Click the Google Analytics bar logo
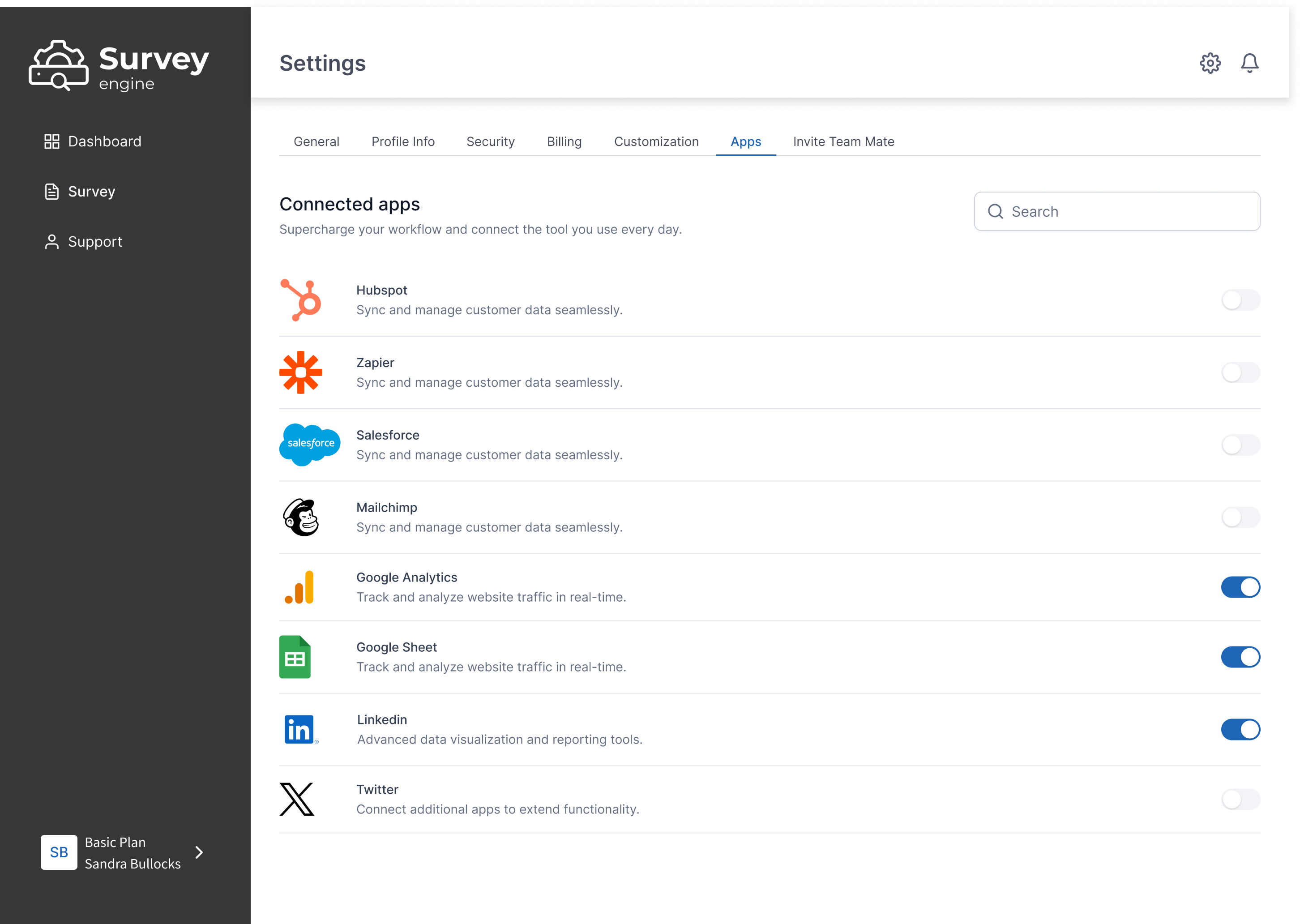Viewport: 1300px width, 924px height. pyautogui.click(x=299, y=587)
